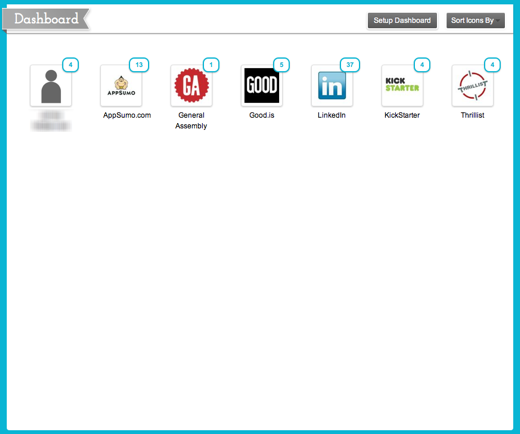Click the General Assembly text label
This screenshot has width=520, height=434.
(191, 120)
